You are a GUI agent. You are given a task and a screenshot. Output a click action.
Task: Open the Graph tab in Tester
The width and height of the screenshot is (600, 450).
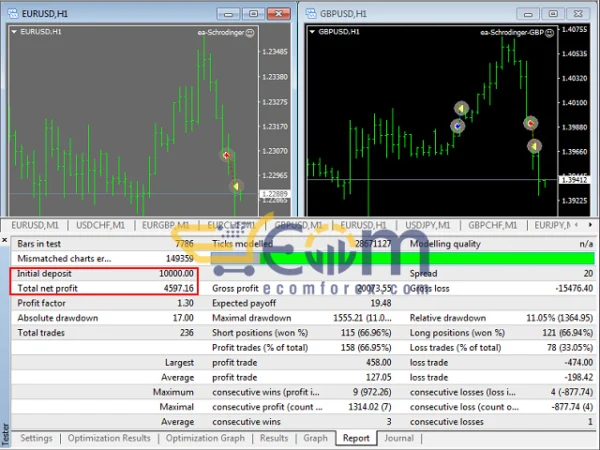point(315,438)
